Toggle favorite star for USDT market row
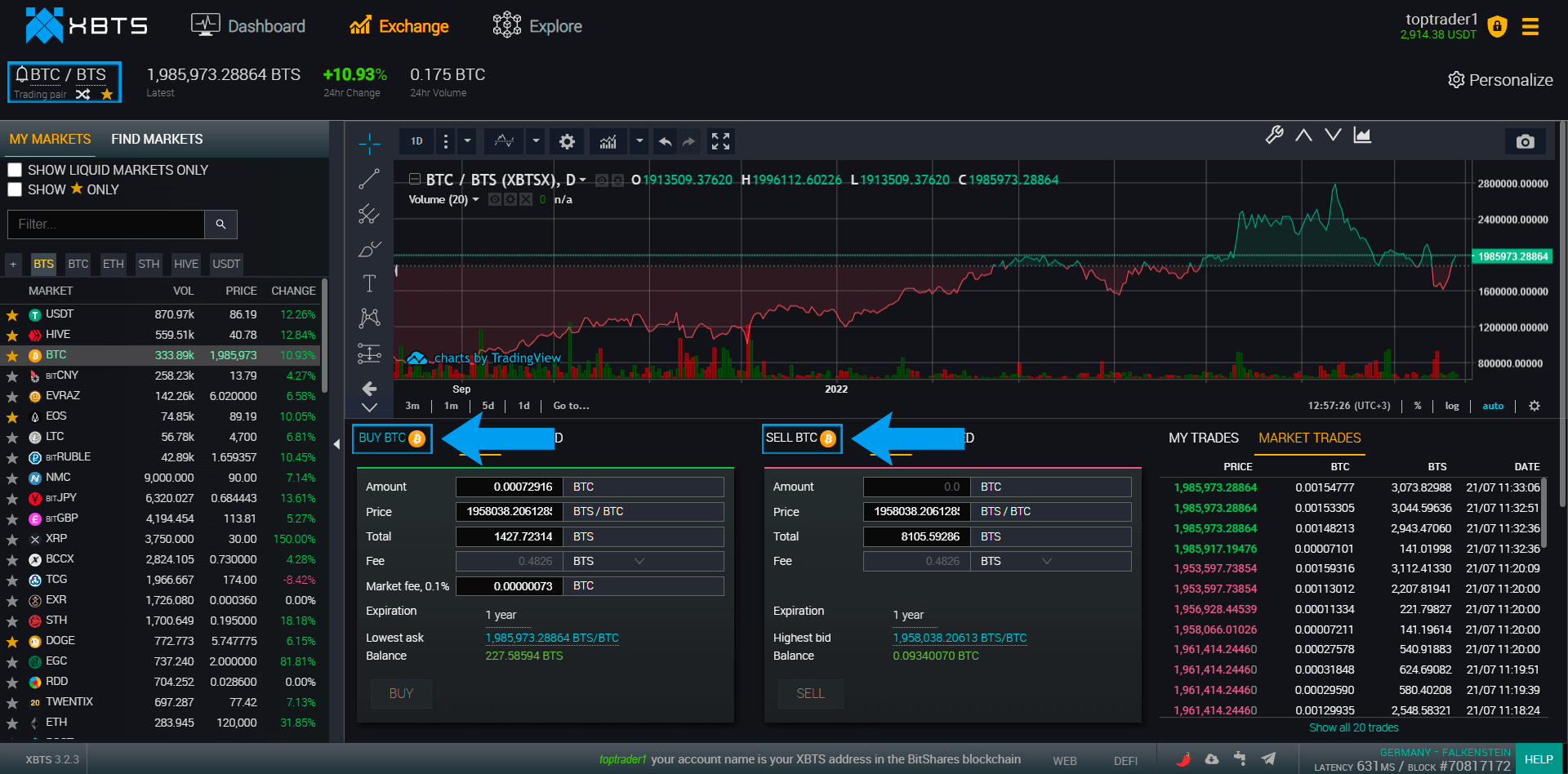The image size is (1568, 774). pos(12,315)
